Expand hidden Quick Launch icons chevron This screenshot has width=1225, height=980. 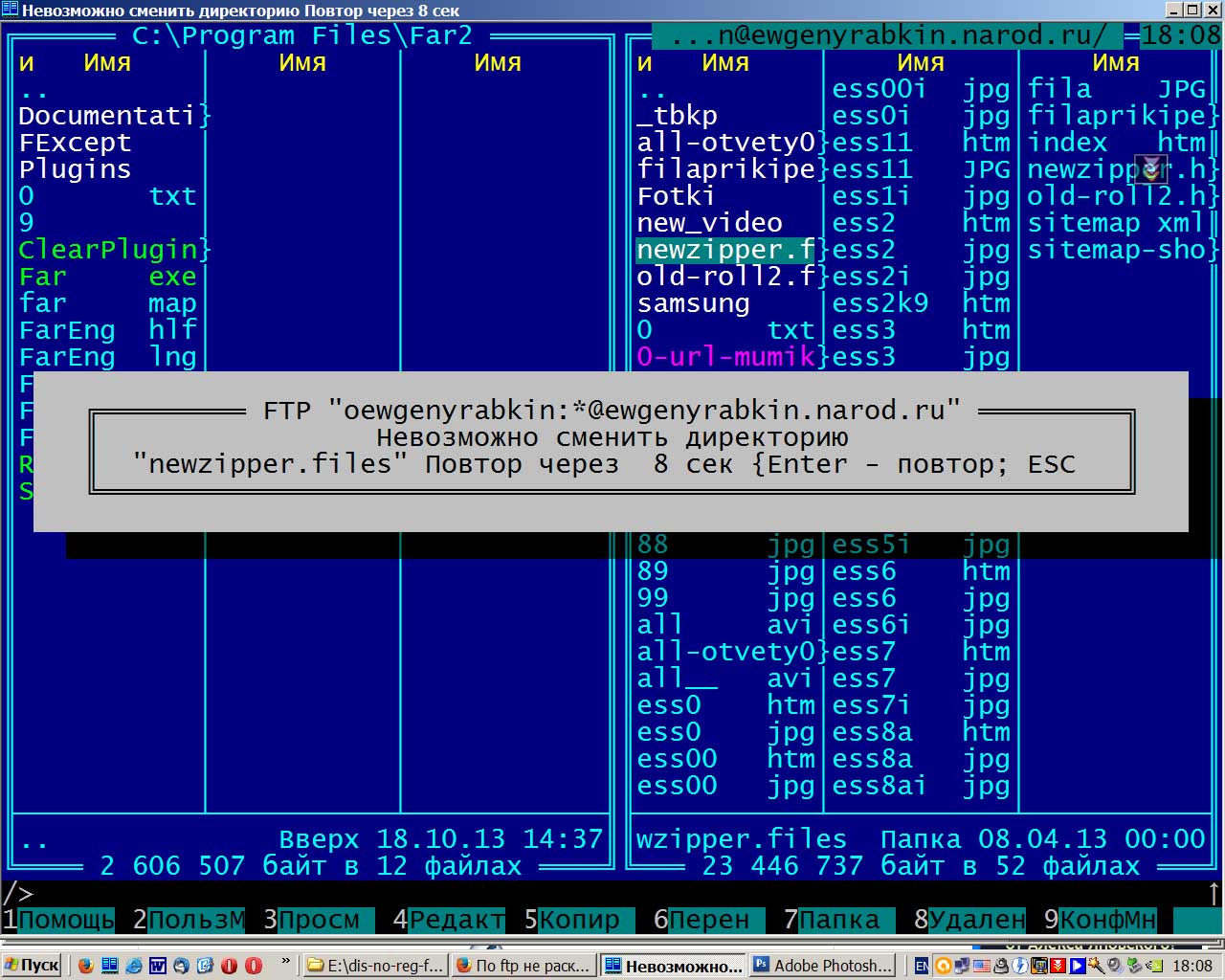tap(285, 962)
